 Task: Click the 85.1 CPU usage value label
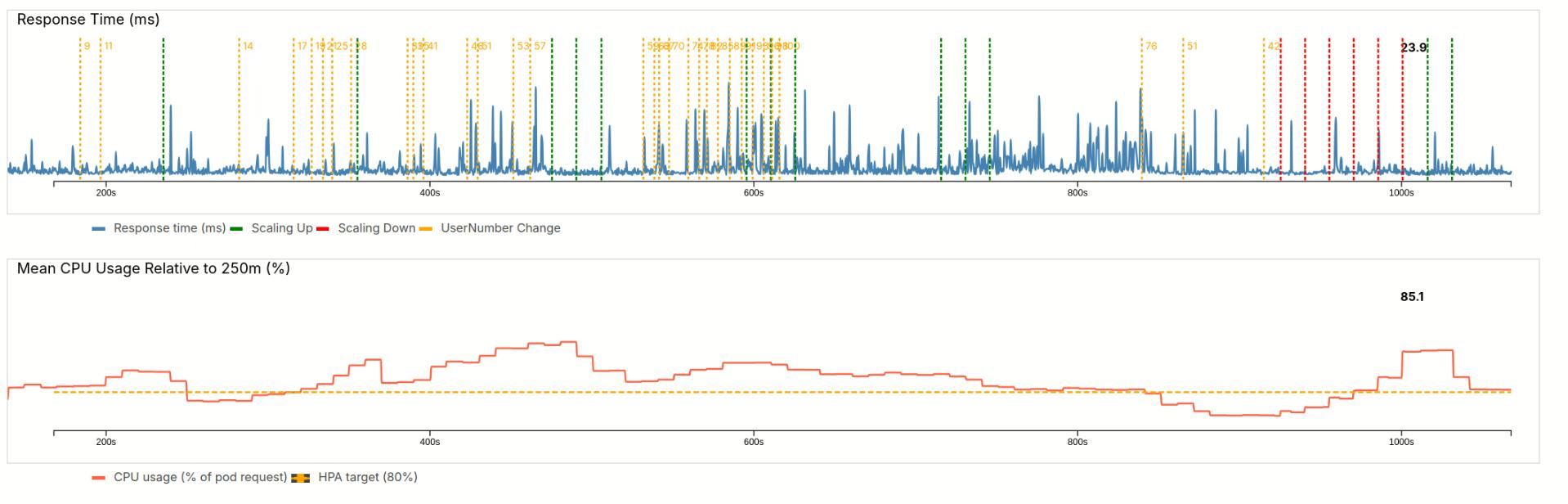[x=1412, y=297]
